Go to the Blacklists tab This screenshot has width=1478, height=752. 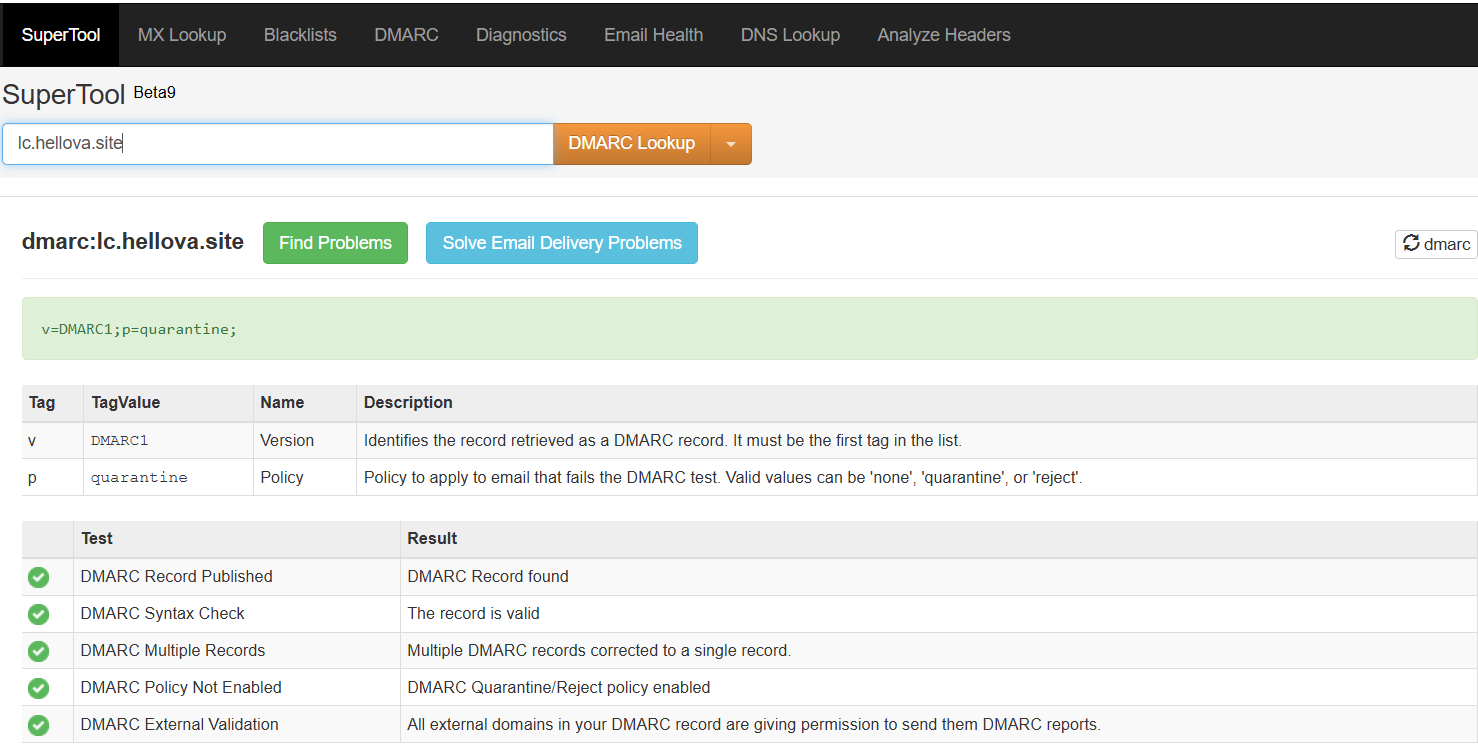point(300,35)
